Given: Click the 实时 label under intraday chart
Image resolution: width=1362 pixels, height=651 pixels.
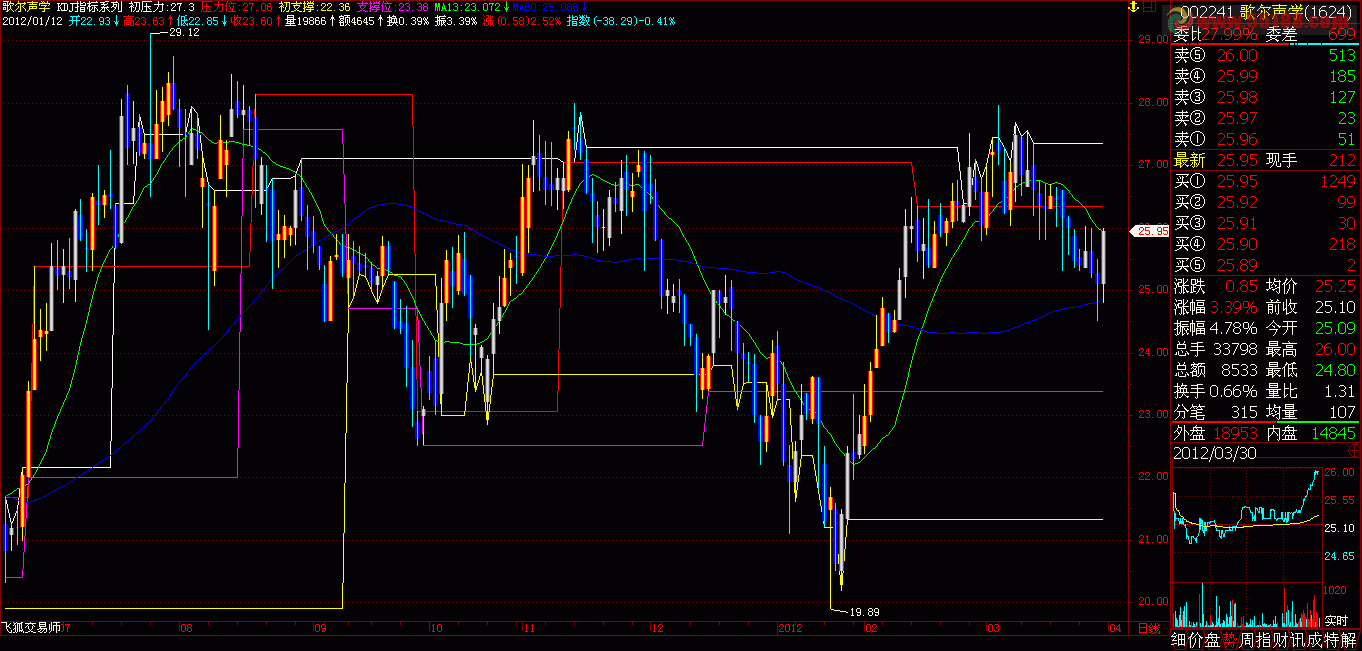Looking at the screenshot, I should click(1336, 621).
